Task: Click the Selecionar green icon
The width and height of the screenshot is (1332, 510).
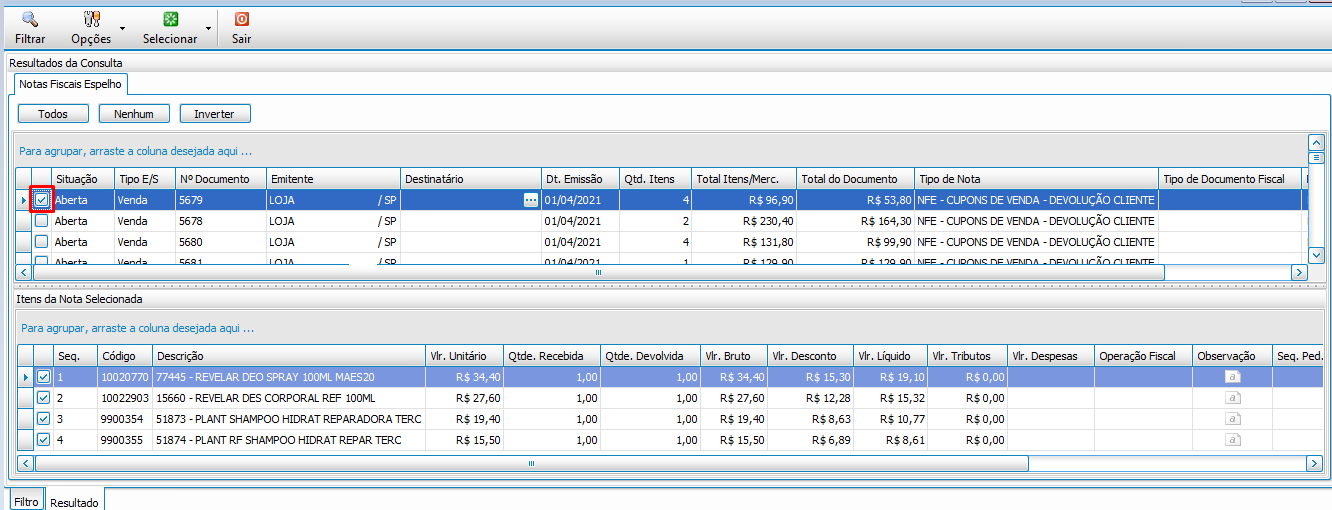Action: click(x=170, y=19)
